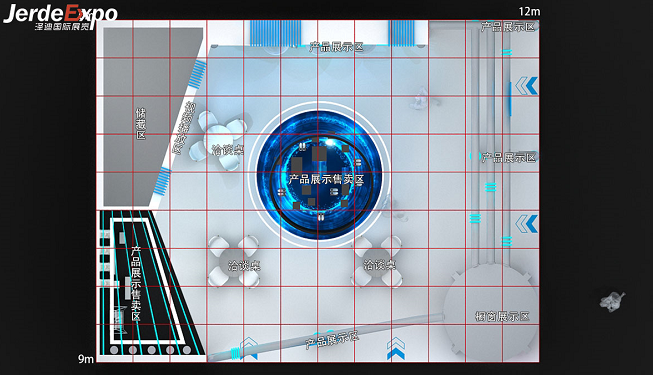
Task: Click the row of grey dots under the black sales area
Action: tap(150, 350)
